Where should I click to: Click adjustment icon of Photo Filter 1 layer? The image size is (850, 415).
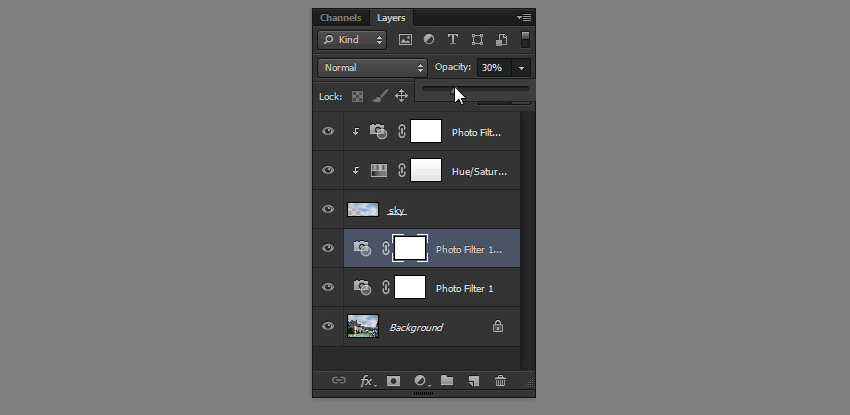(x=362, y=287)
